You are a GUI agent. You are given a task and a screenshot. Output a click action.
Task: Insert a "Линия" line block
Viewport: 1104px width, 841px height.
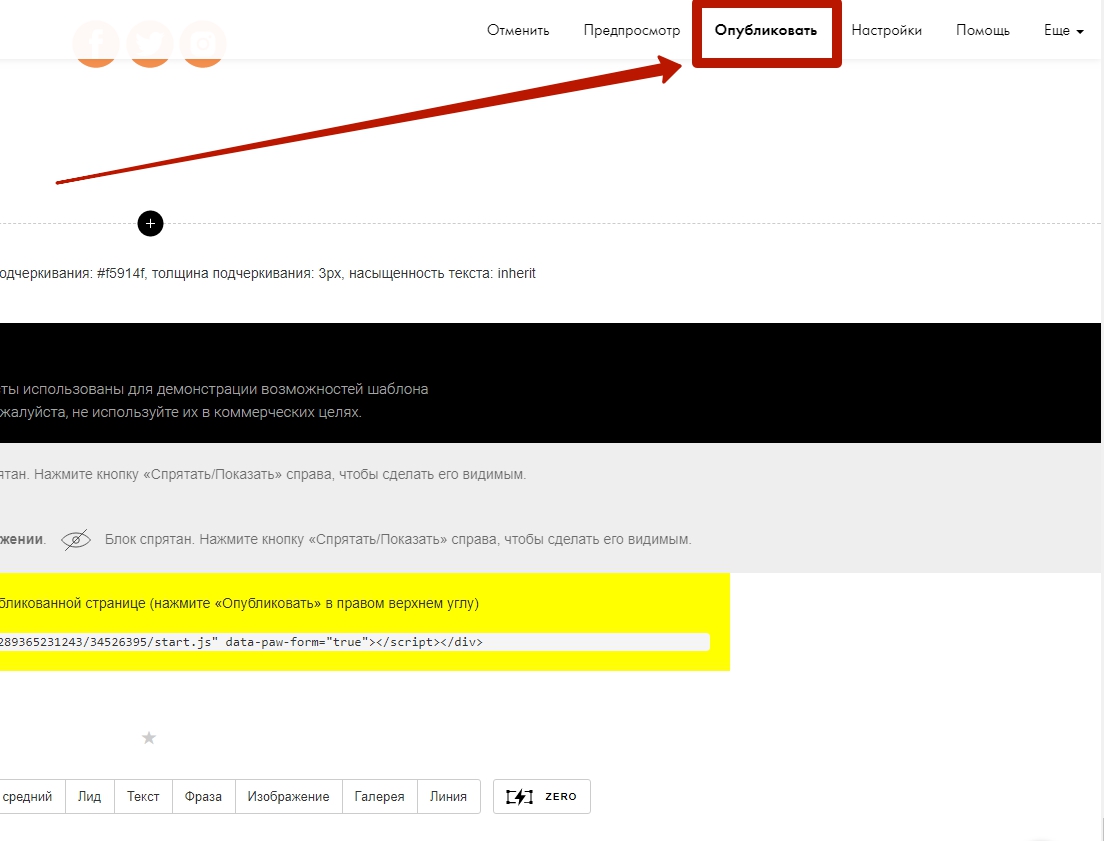[448, 797]
